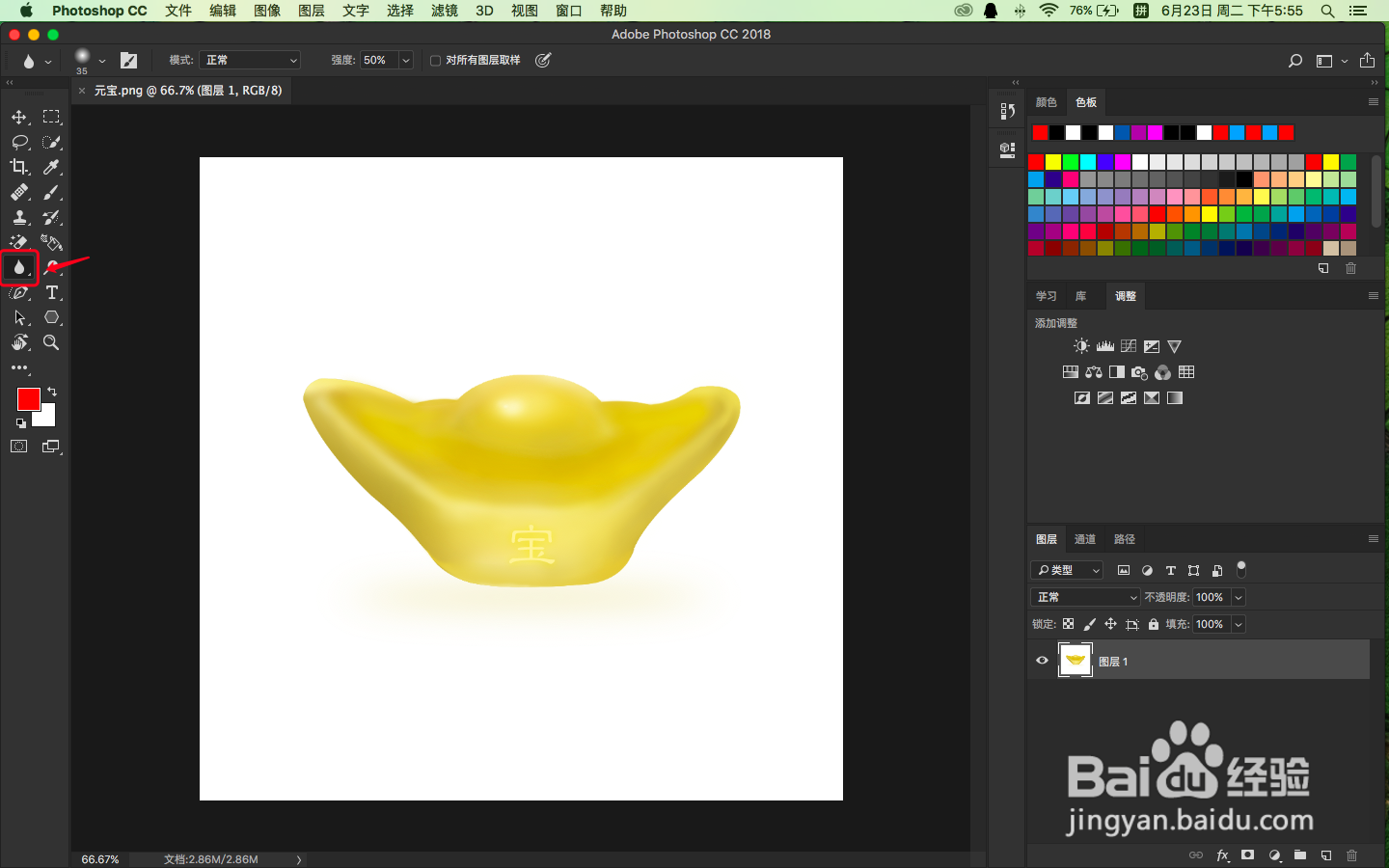Hide 图层 1 with eye icon
This screenshot has width=1389, height=868.
pos(1042,661)
